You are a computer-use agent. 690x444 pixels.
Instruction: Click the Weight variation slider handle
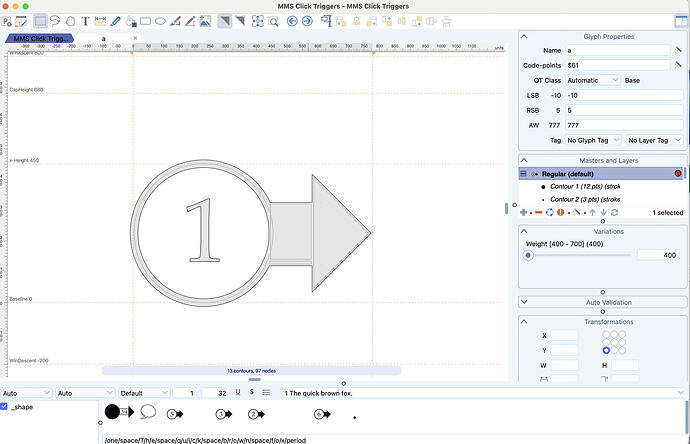(528, 255)
